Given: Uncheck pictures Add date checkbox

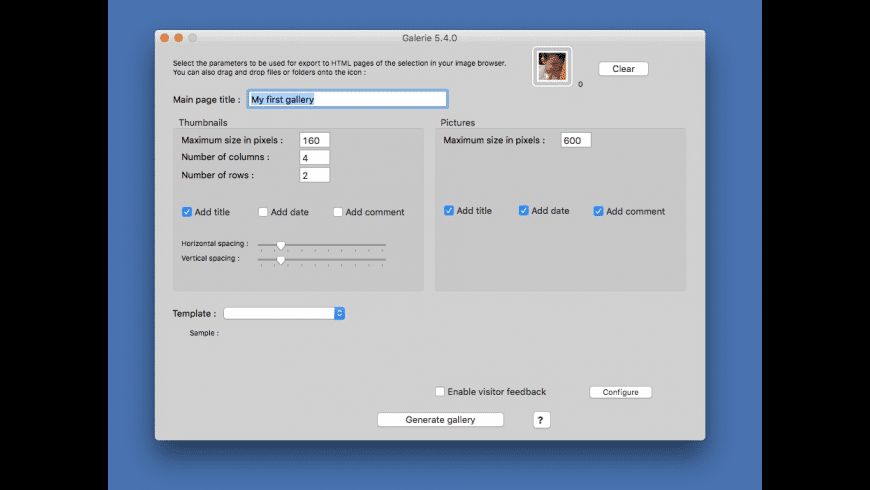Looking at the screenshot, I should tap(524, 211).
